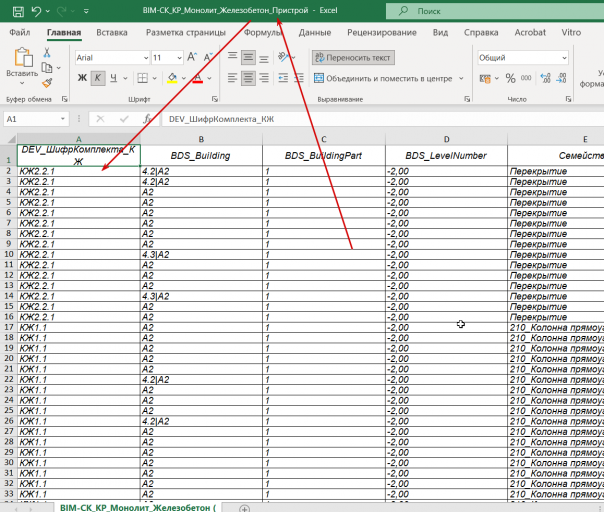Toggle Center horizontal alignment

[x=248, y=79]
